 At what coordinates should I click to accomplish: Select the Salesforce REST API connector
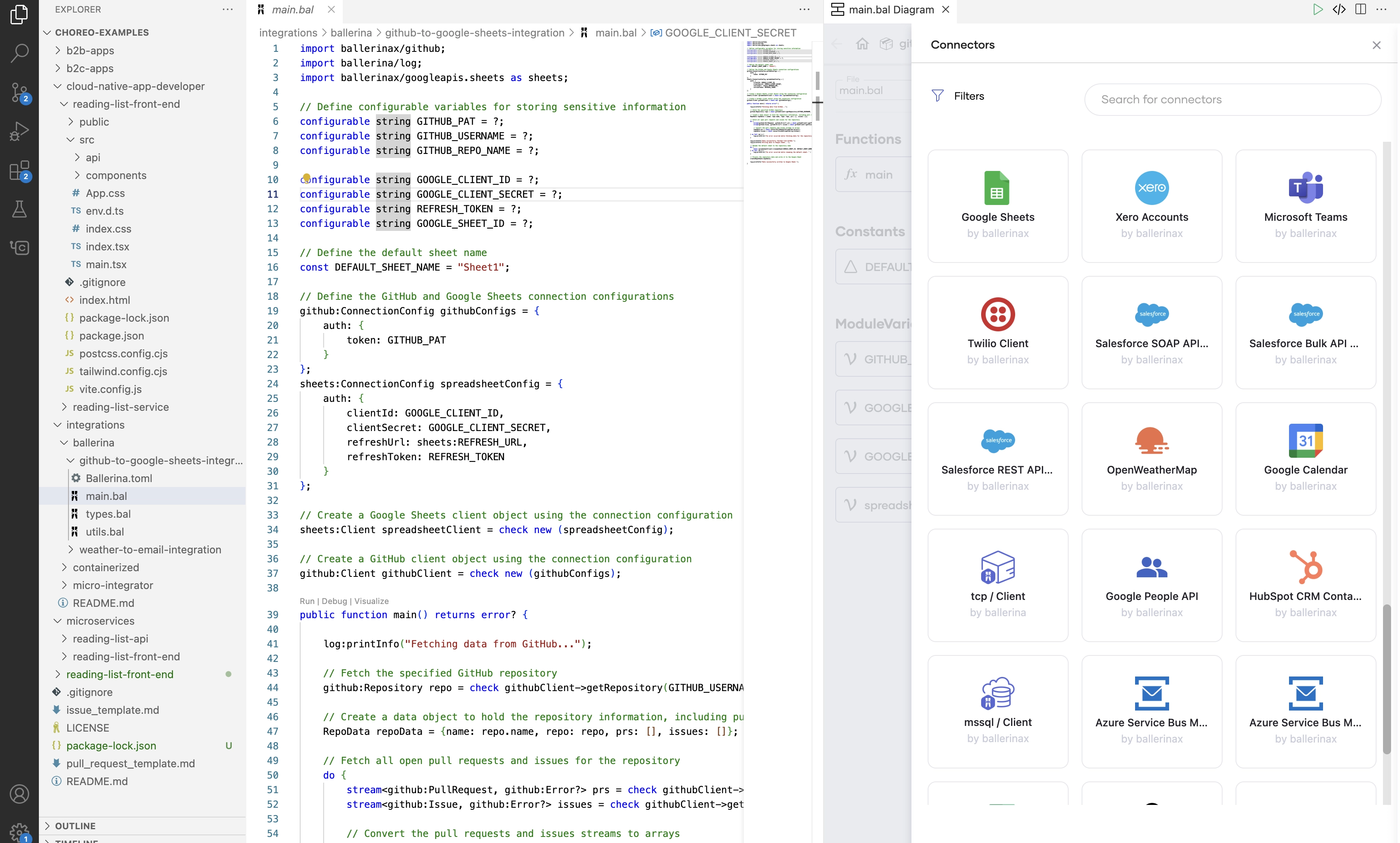point(998,459)
